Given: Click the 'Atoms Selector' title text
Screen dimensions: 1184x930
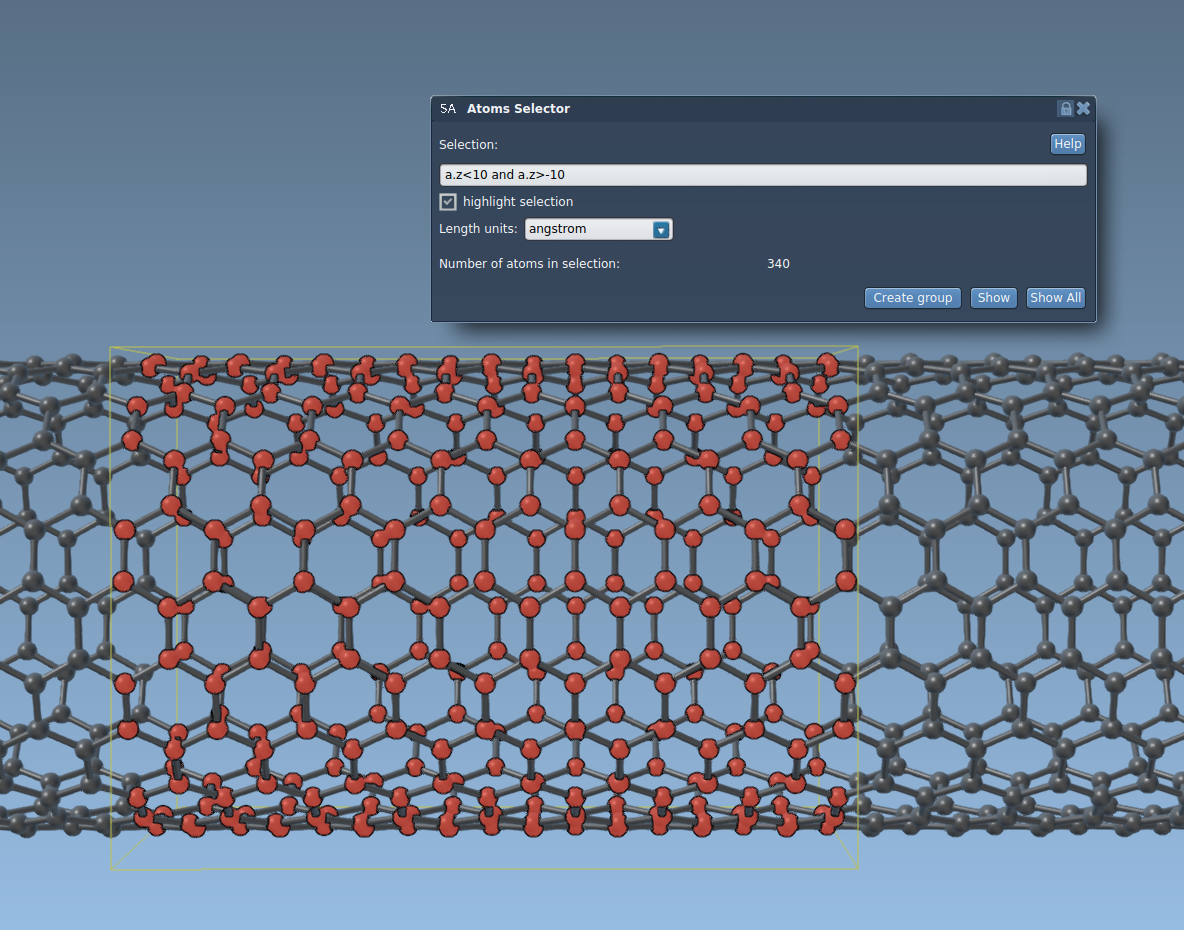Looking at the screenshot, I should (x=518, y=109).
